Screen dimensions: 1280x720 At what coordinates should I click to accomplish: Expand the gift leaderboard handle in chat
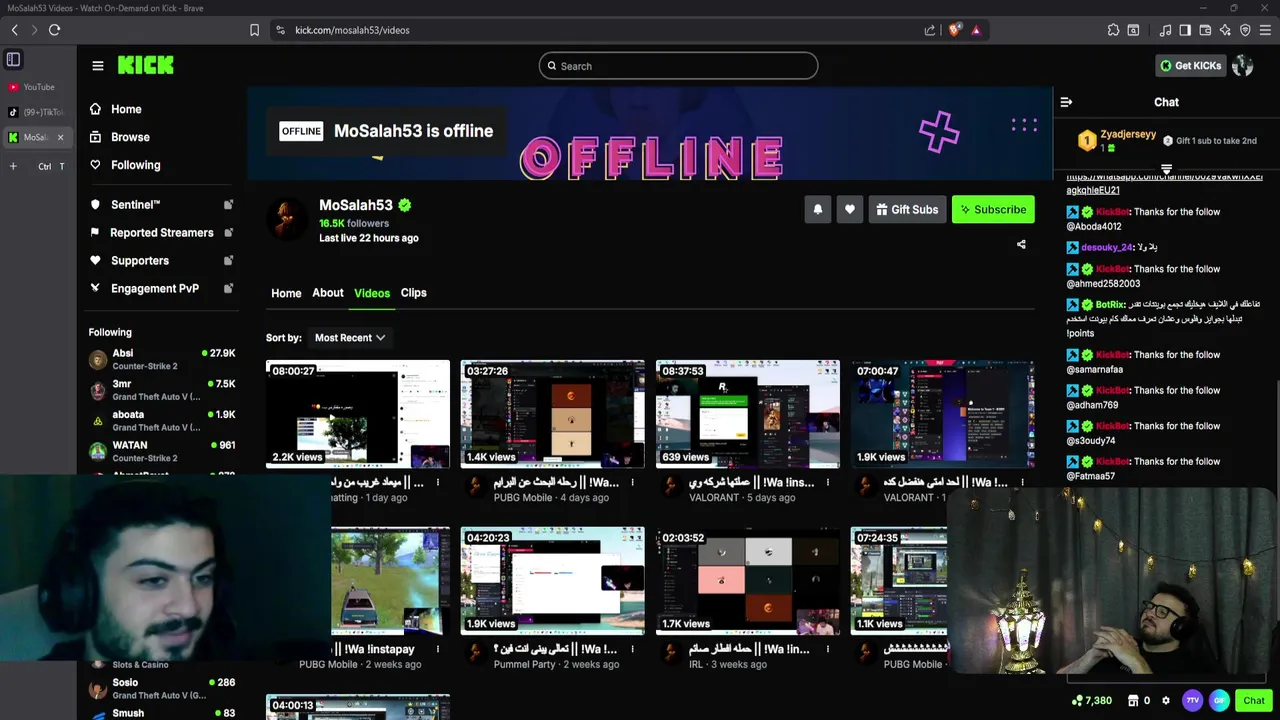[x=1166, y=169]
